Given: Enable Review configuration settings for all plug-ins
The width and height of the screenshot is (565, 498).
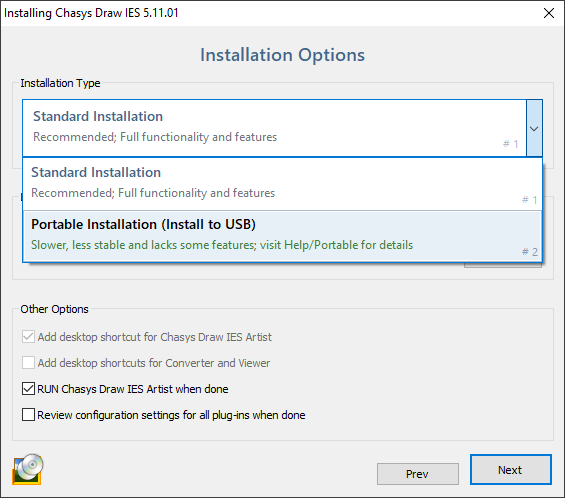Looking at the screenshot, I should coord(28,415).
